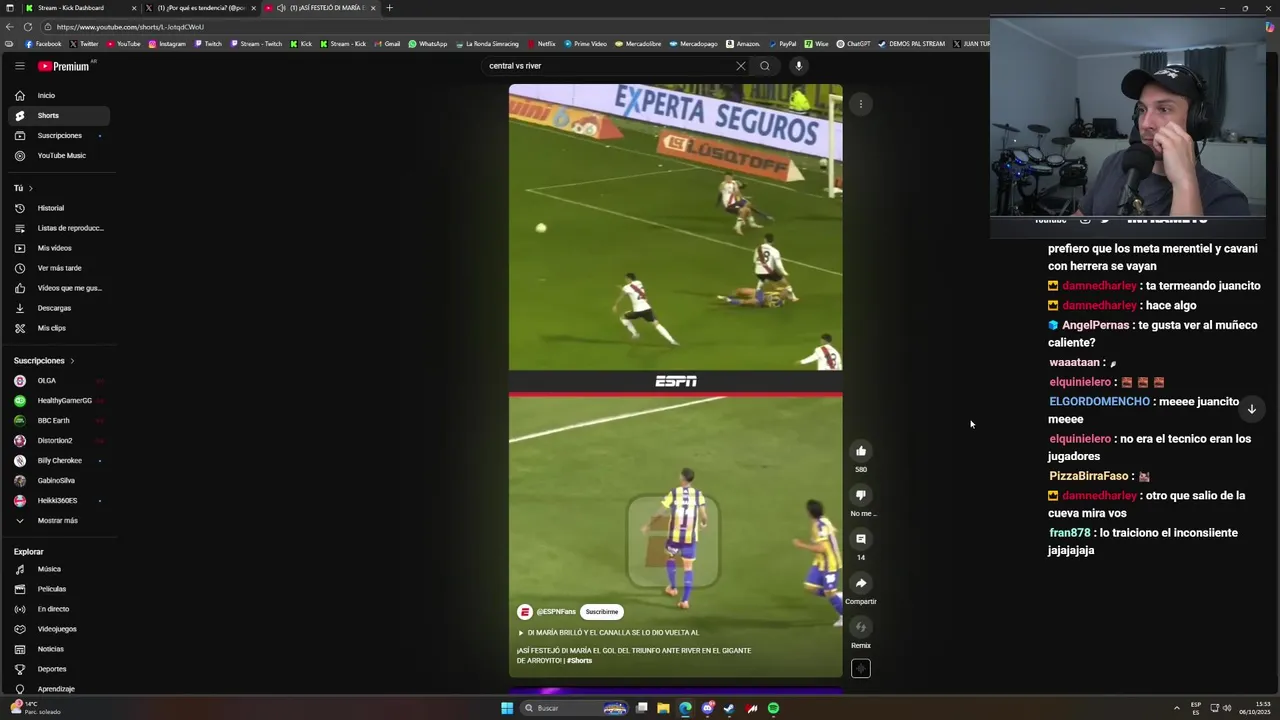The image size is (1280, 720).
Task: Open the YouTube hamburger guide menu
Action: coord(19,66)
